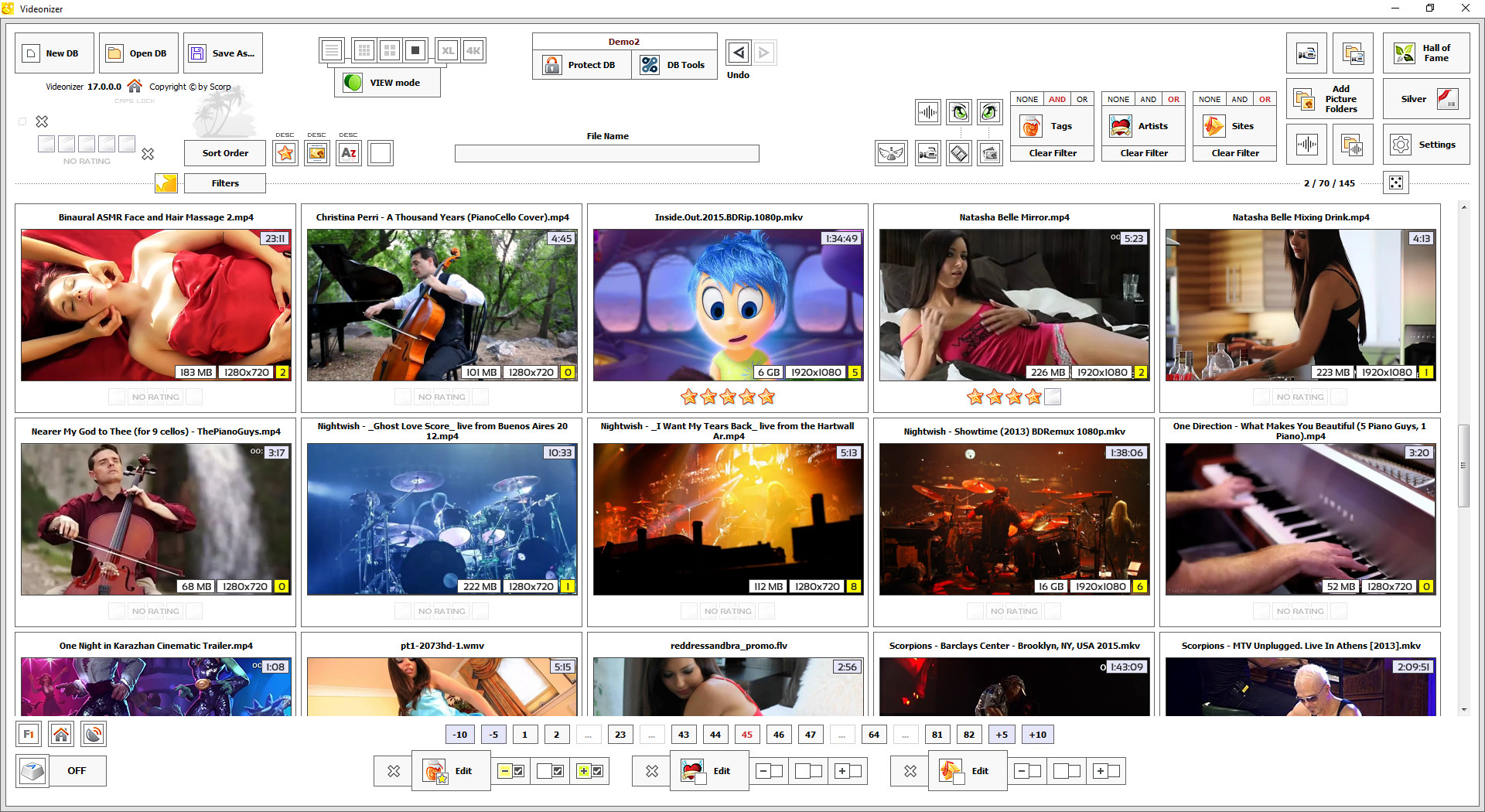1485x812 pixels.
Task: Go to page 64
Action: click(x=874, y=735)
